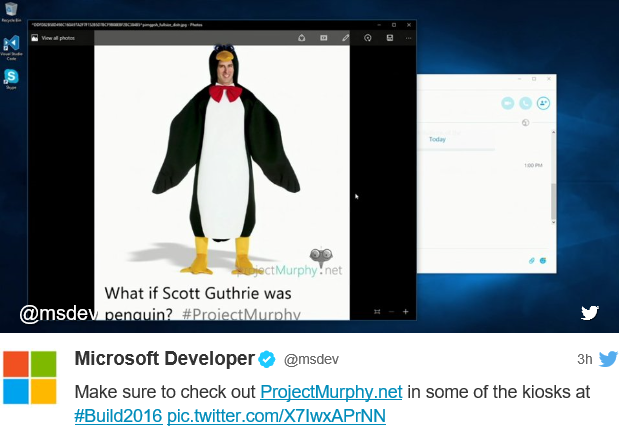Maximize the Photos window
The width and height of the screenshot is (619, 430).
[394, 25]
